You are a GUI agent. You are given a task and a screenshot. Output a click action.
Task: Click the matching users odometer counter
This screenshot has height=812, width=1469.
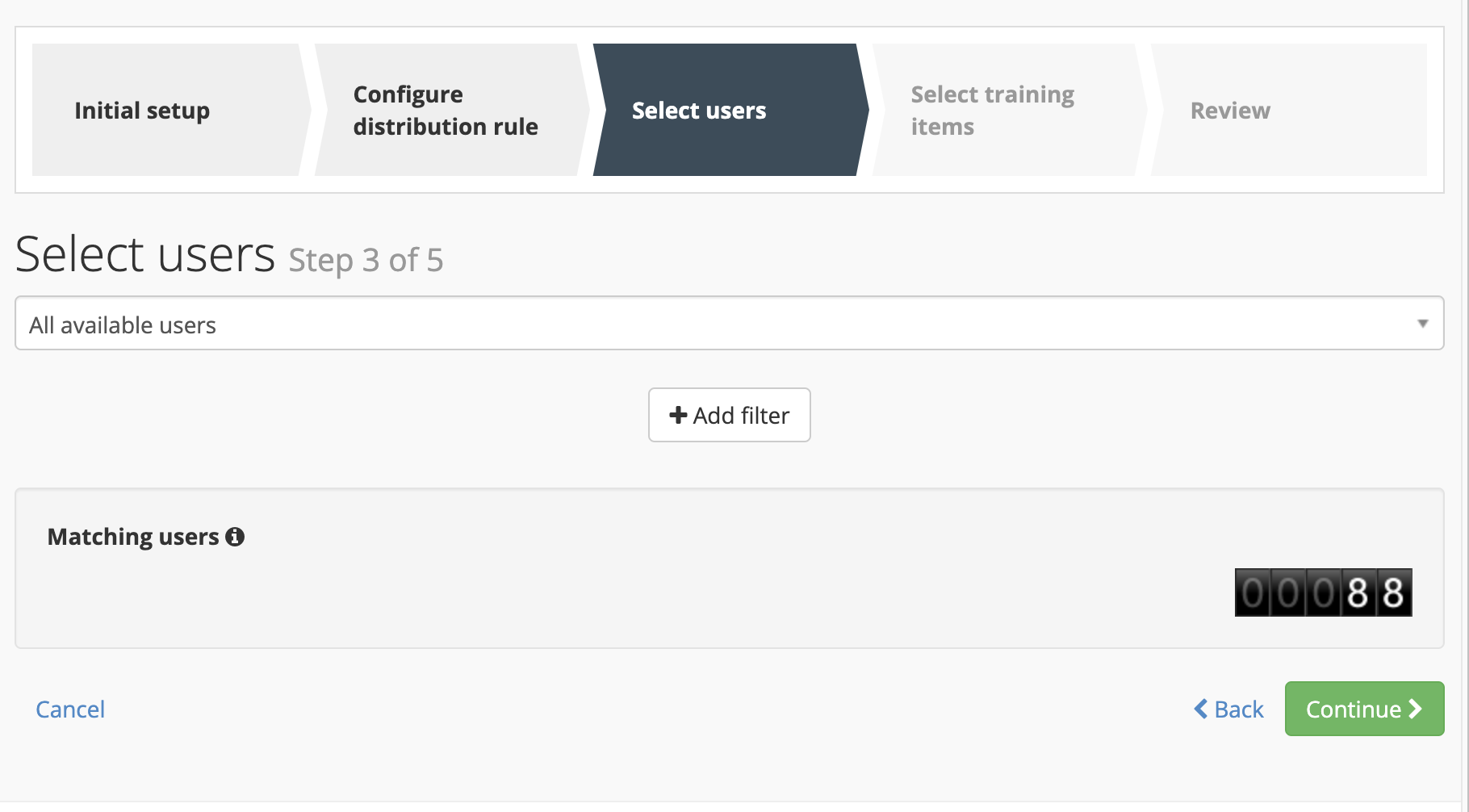1323,592
